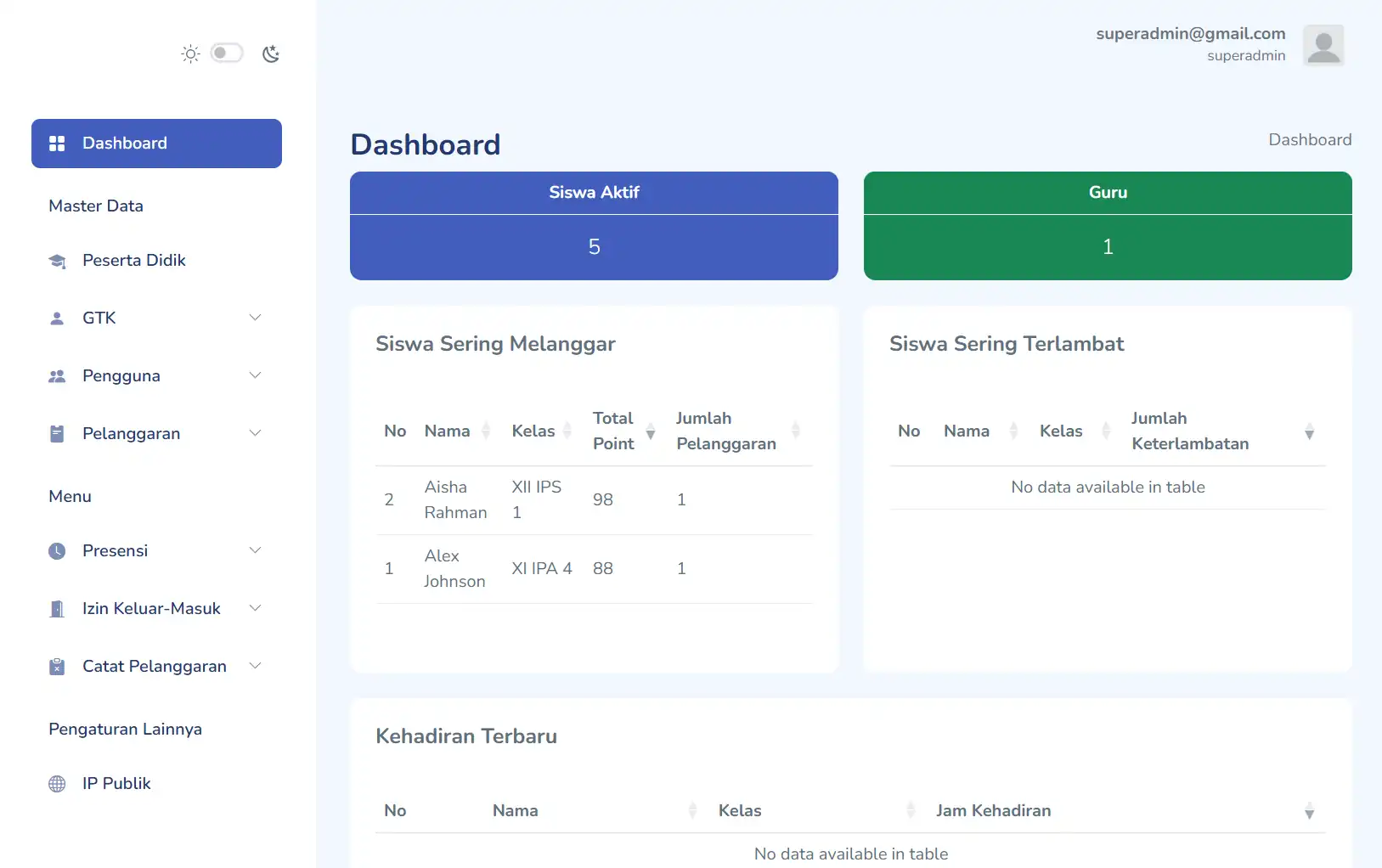1382x868 pixels.
Task: Click the person icon next to GTK
Action: (x=57, y=318)
